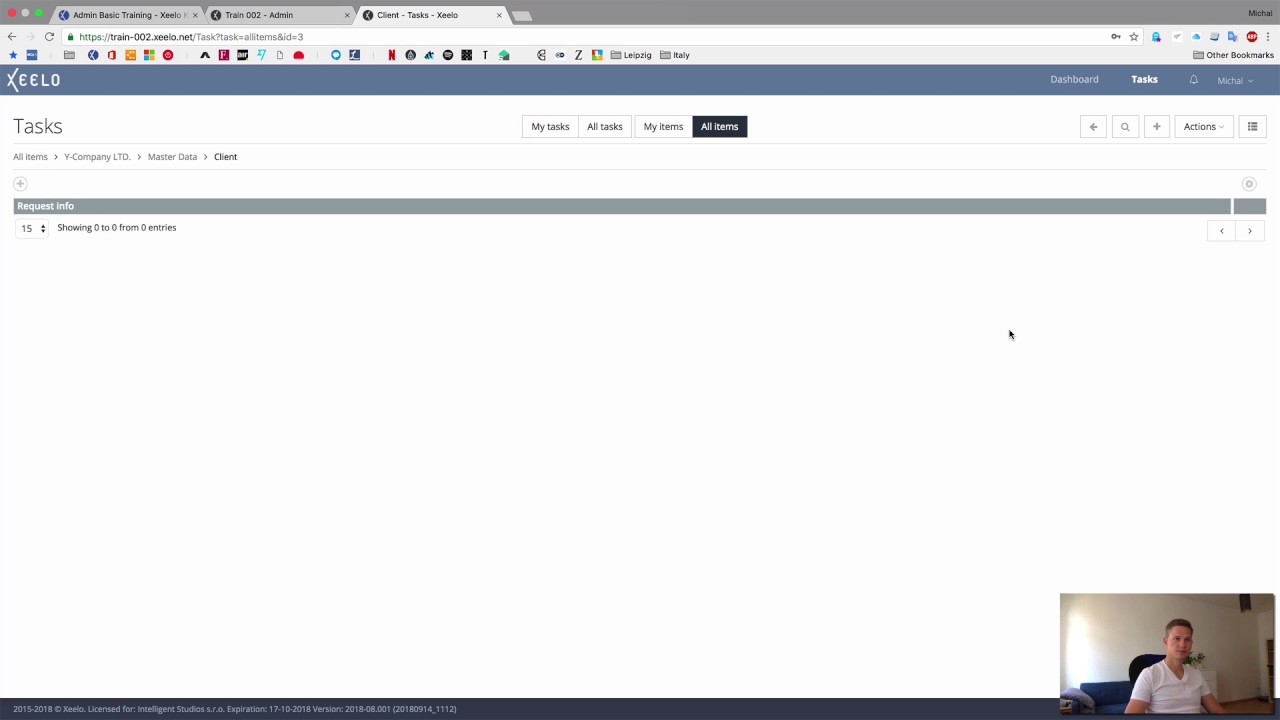Close the Client - Tasks browser tab

click(x=499, y=15)
